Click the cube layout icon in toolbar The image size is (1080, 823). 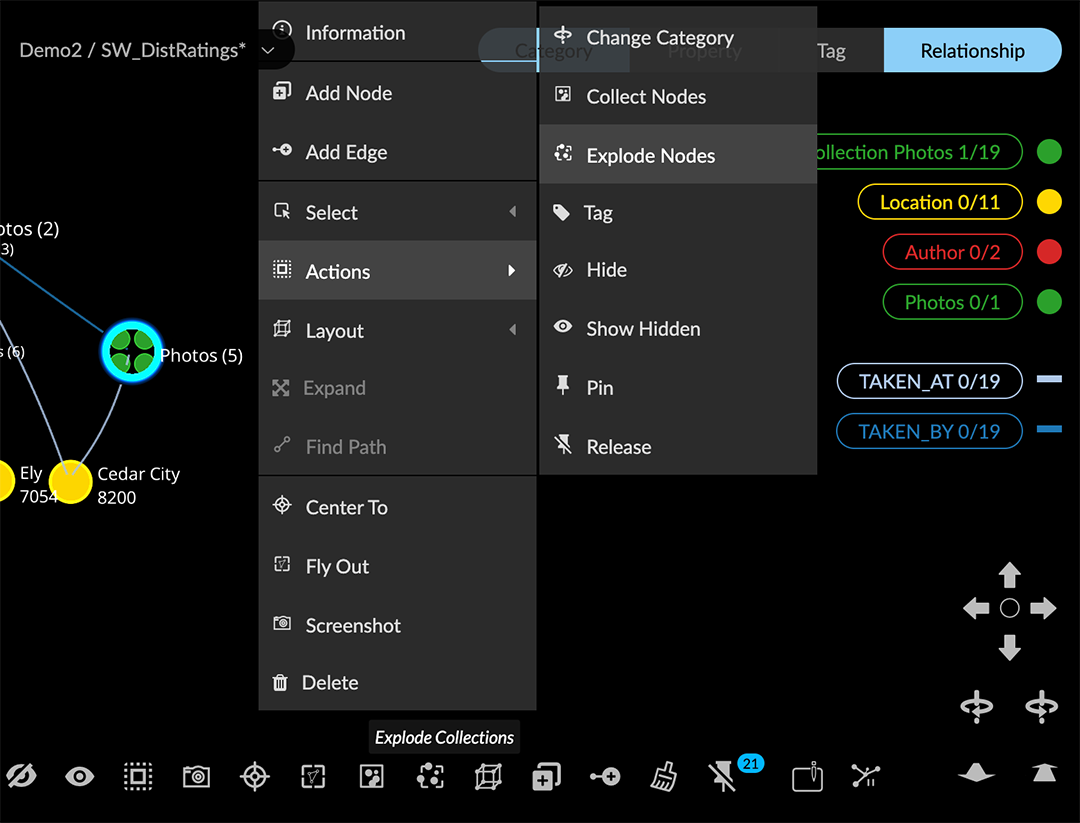point(488,776)
